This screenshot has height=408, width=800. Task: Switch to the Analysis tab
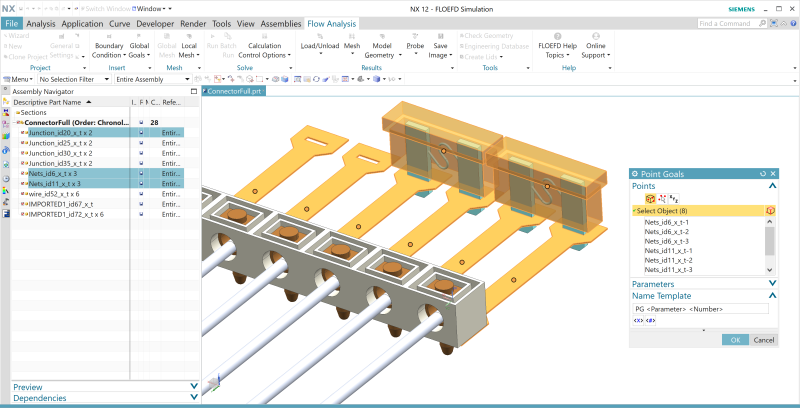[x=42, y=23]
